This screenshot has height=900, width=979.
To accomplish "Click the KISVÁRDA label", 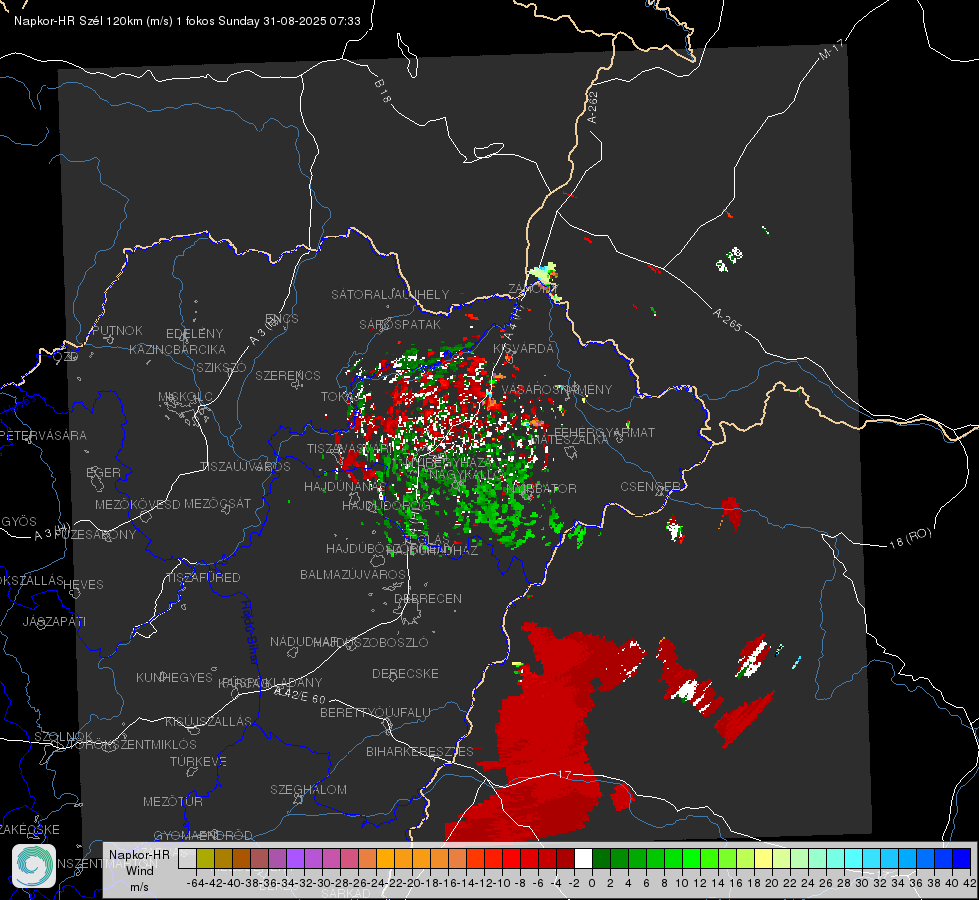I will (x=523, y=349).
